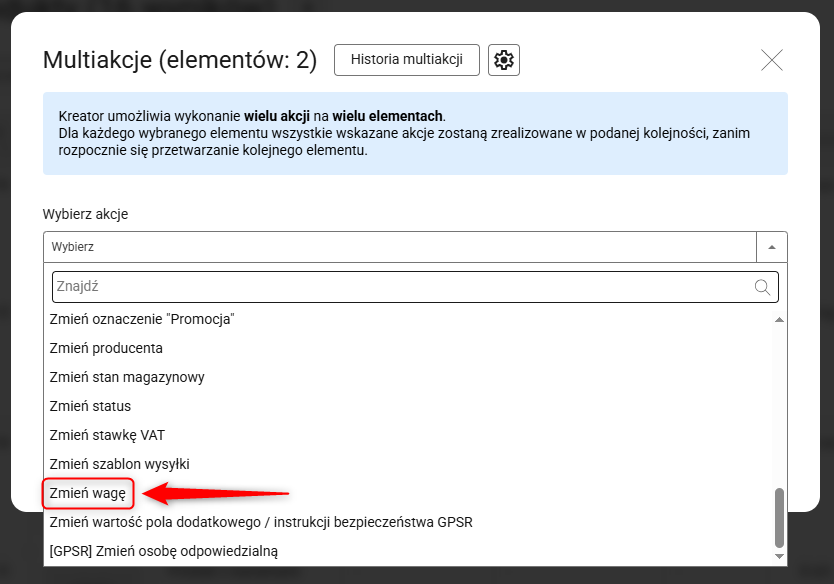Choose Zmień wartość pola dodatkowego GPSR
Screen dimensions: 834x584
pos(260,522)
